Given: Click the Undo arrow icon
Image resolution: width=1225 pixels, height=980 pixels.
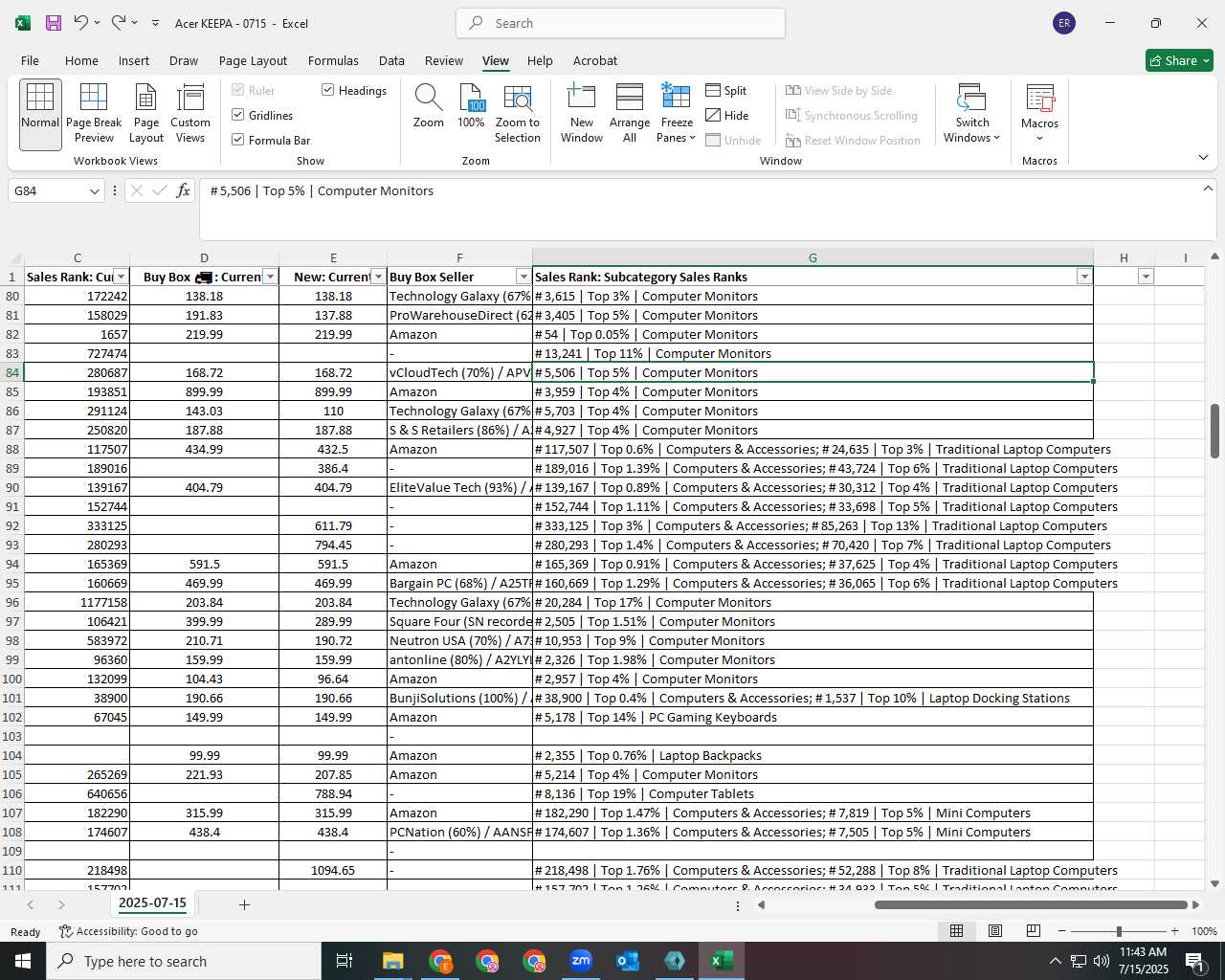Looking at the screenshot, I should (x=81, y=23).
